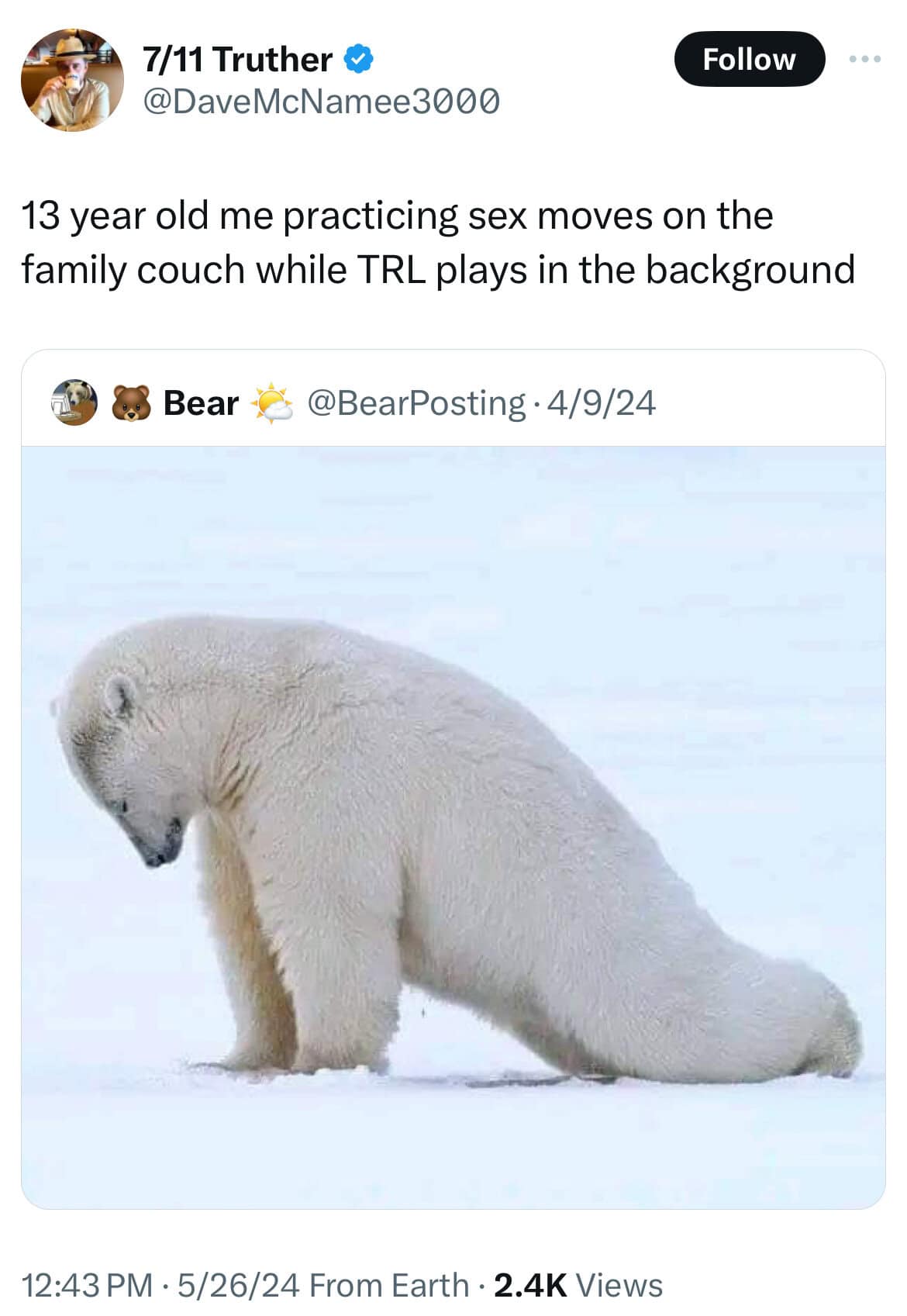Click the quoted tweet's Bear avatar
The height and width of the screenshot is (1316, 907).
(x=74, y=402)
